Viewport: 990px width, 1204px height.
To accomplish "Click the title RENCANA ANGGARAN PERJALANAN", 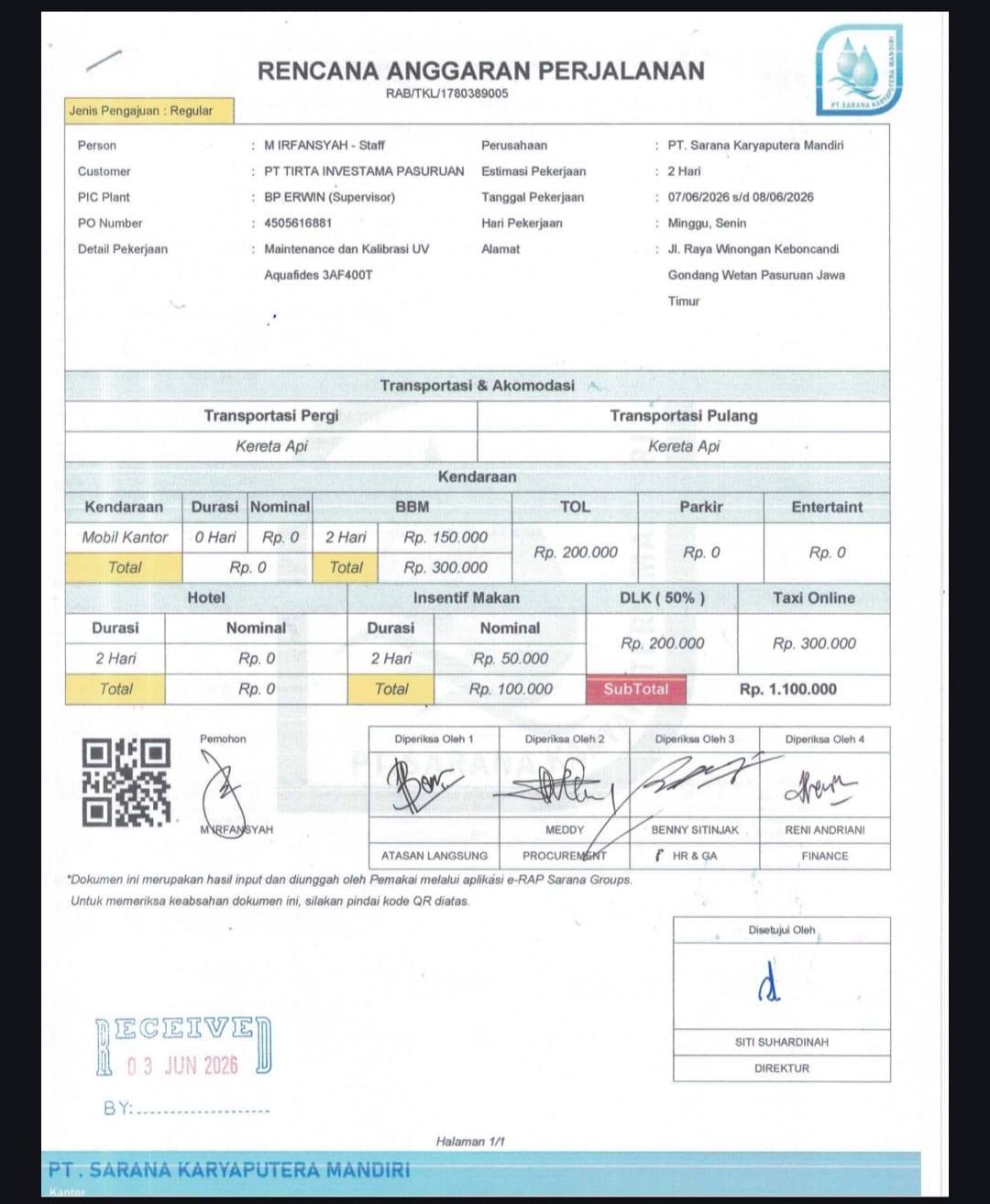I will click(481, 71).
